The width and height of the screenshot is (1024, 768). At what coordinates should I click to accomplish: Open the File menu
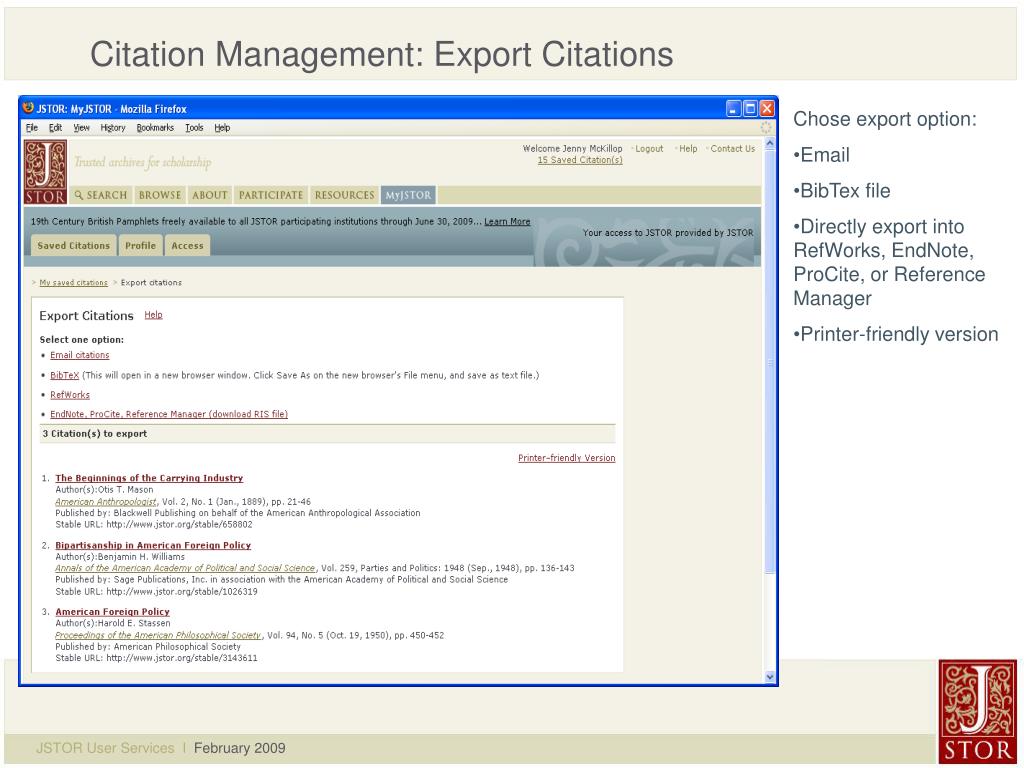[x=32, y=128]
